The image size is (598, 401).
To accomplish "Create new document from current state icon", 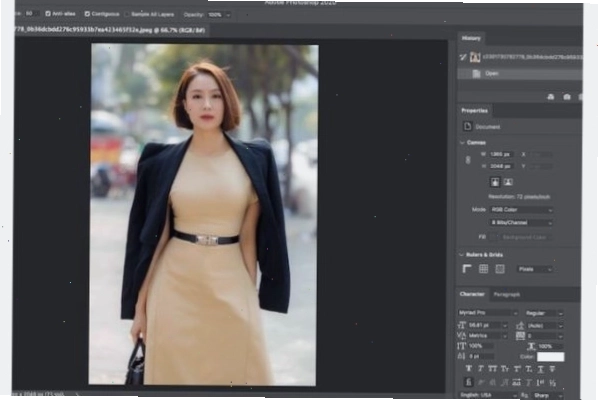I will (550, 97).
